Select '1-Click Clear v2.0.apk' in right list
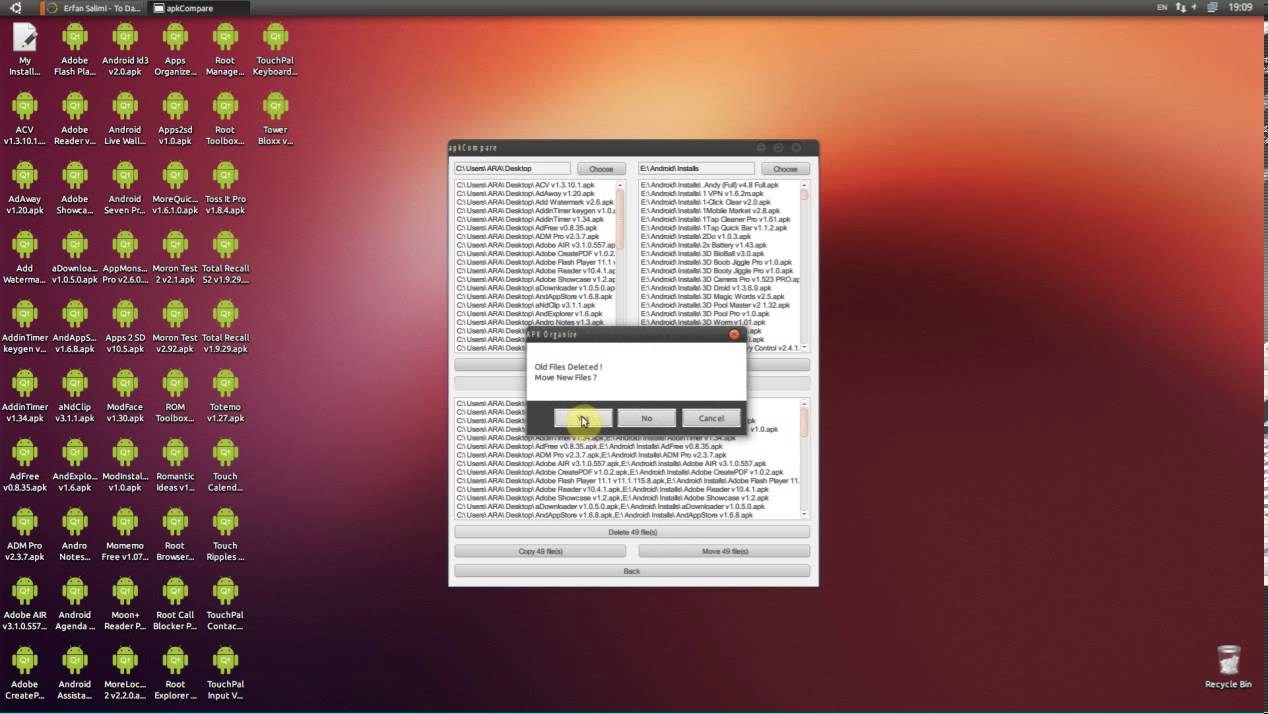This screenshot has width=1268, height=714. point(706,202)
